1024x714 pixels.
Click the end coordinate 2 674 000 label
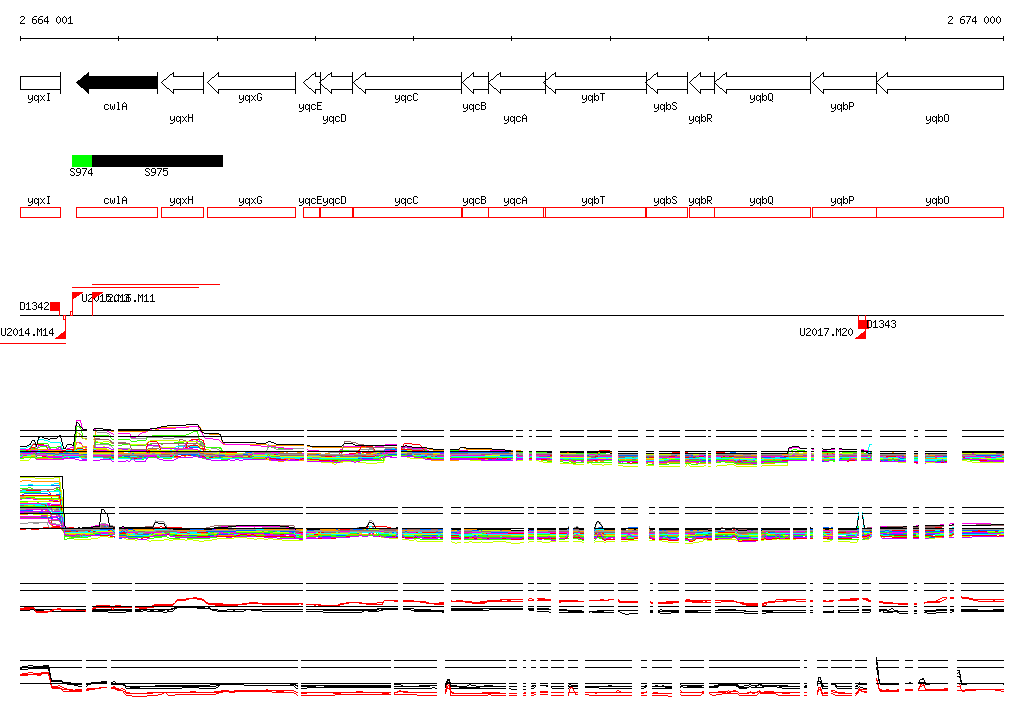[x=974, y=20]
